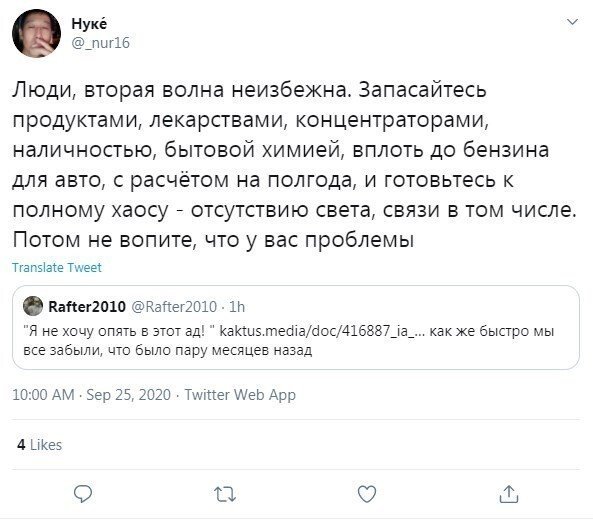The height and width of the screenshot is (525, 593).
Task: Click the reply speech bubble icon
Action: (x=83, y=494)
